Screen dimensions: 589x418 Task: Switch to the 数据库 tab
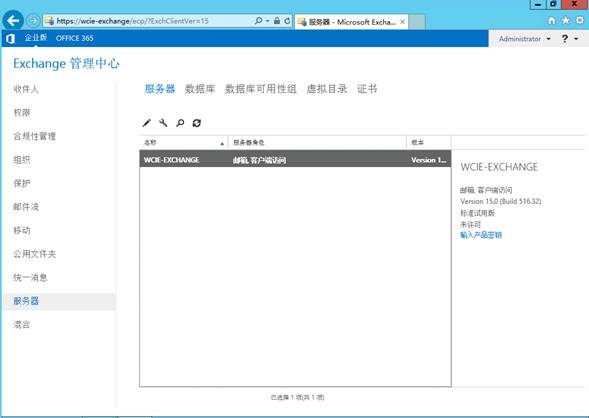click(x=200, y=89)
